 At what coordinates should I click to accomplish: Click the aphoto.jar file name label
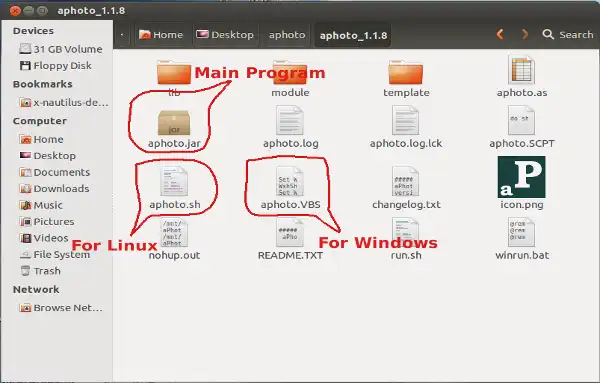click(x=174, y=143)
